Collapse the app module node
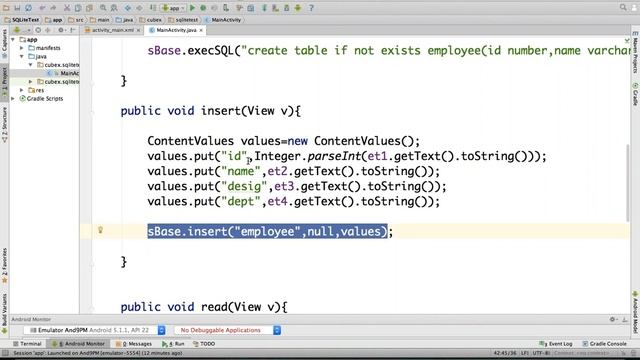 13,40
